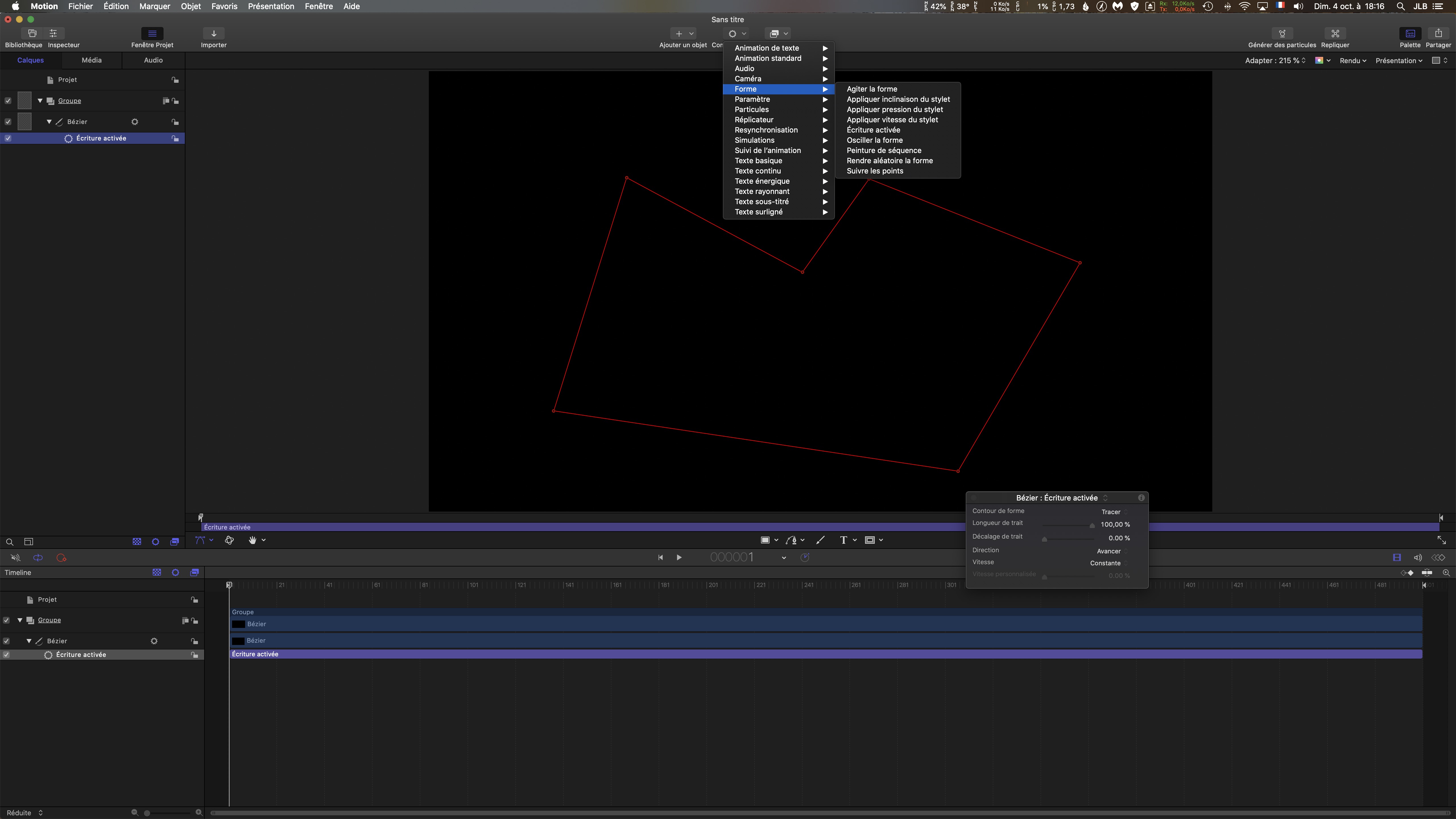Select the hand pan tool
Screen dimensions: 1456x819
[253, 540]
